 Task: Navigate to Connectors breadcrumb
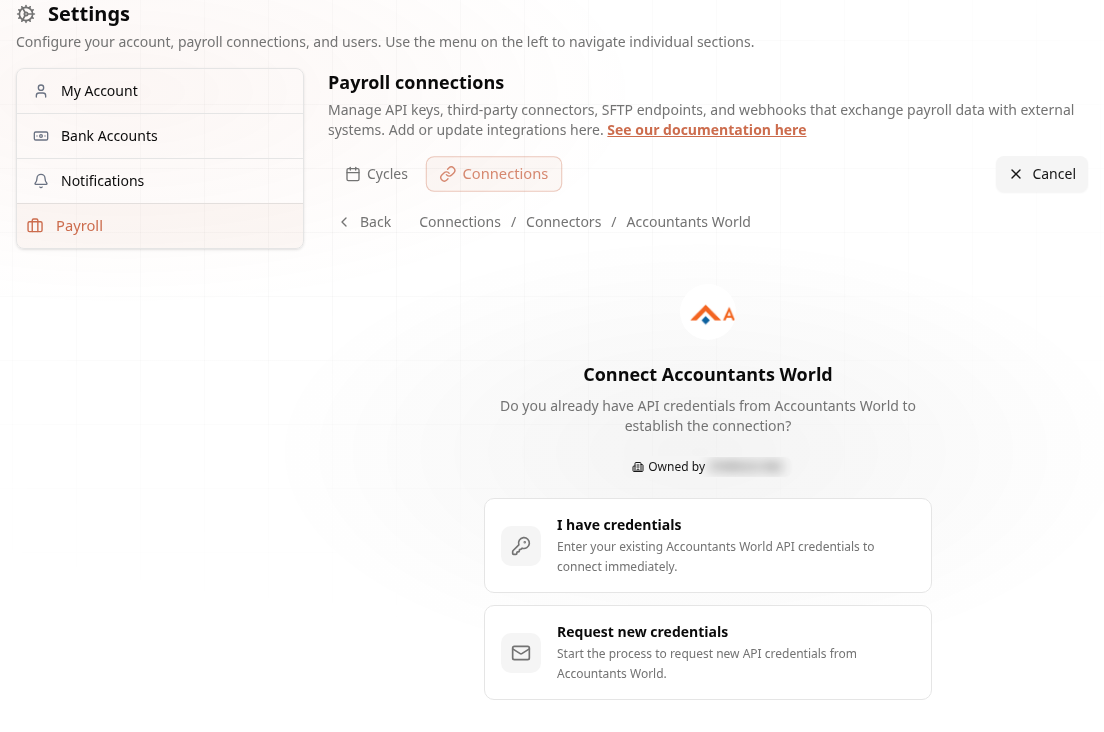[x=563, y=222]
